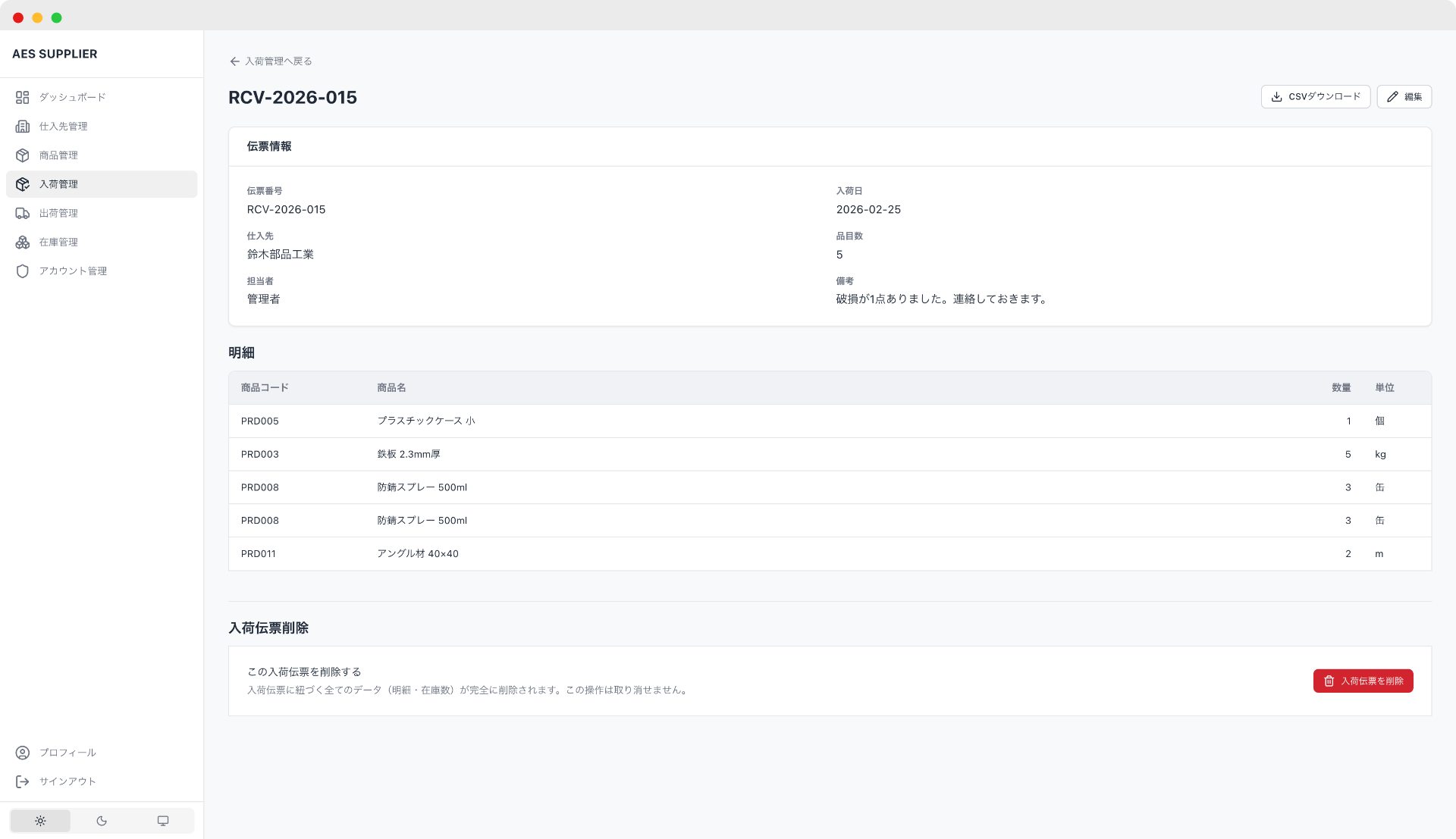The image size is (1456, 839).
Task: Click the supplier management building icon
Action: pos(23,127)
